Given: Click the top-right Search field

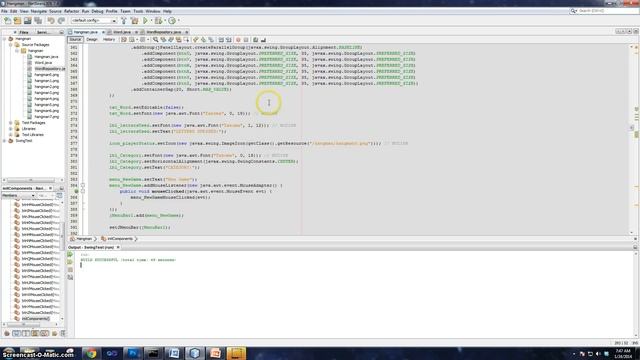Looking at the screenshot, I should 604,11.
